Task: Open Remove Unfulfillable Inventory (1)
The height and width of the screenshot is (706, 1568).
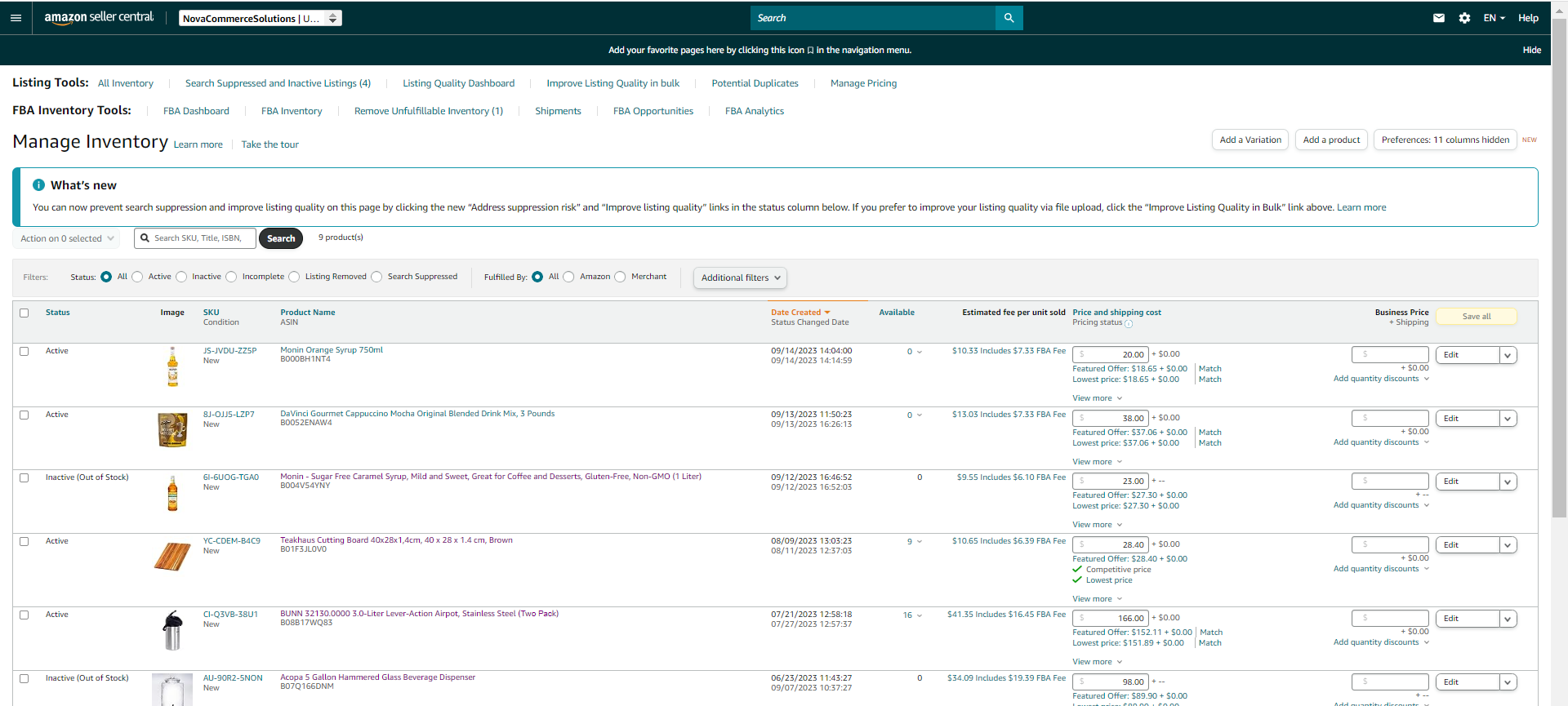Action: click(429, 111)
